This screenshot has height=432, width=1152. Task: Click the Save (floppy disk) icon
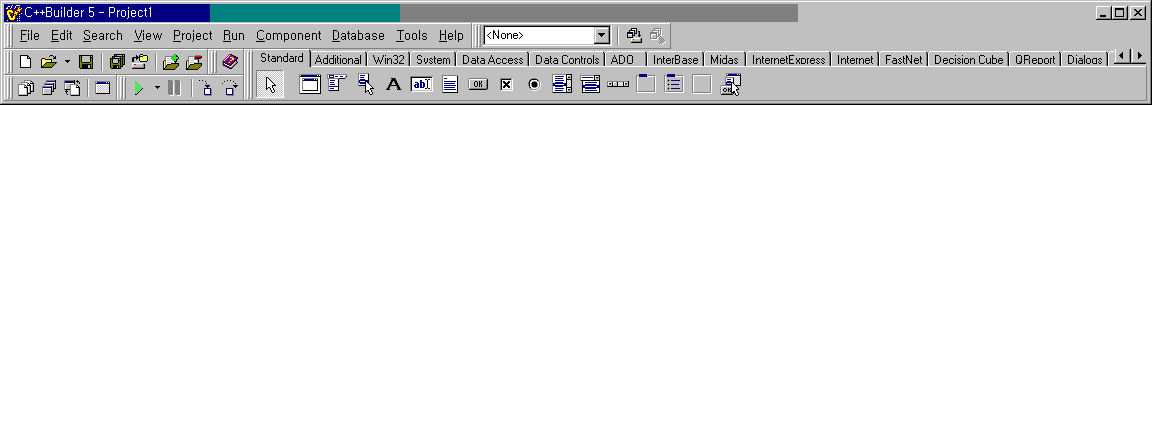86,62
